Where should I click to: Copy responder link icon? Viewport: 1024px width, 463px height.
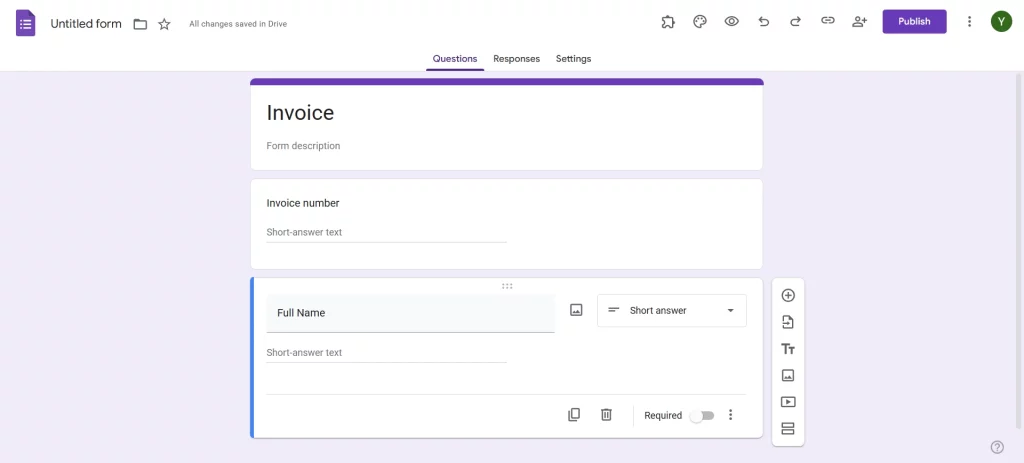pyautogui.click(x=827, y=21)
